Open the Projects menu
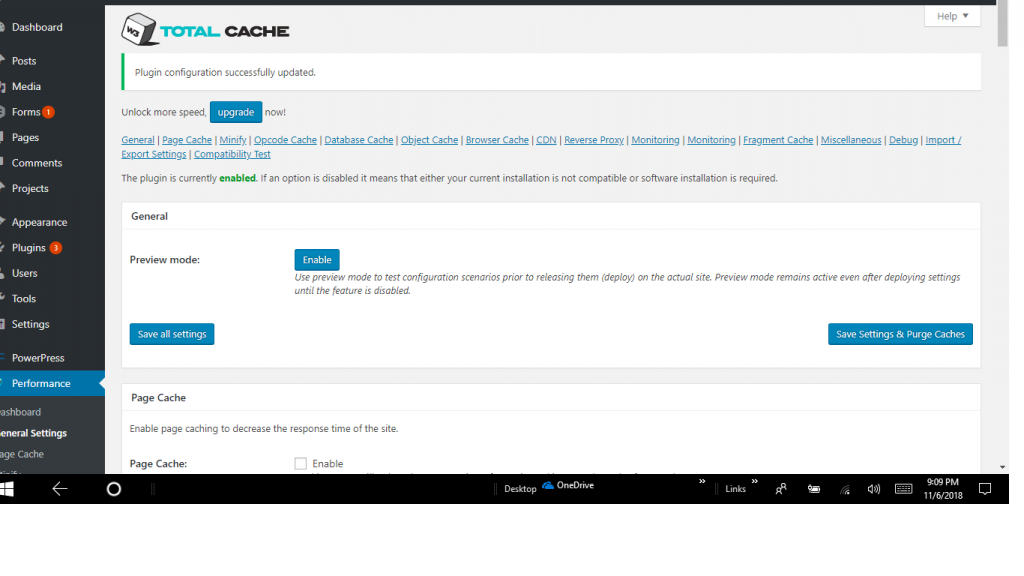1024x576 pixels. point(30,188)
